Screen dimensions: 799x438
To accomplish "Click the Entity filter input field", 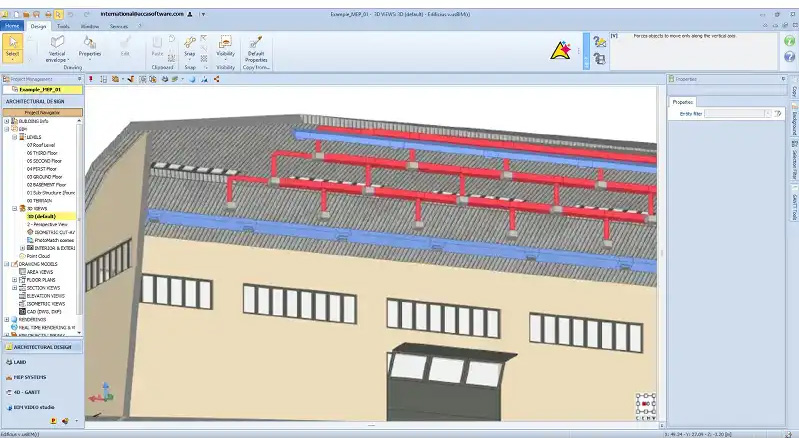I will (x=739, y=114).
